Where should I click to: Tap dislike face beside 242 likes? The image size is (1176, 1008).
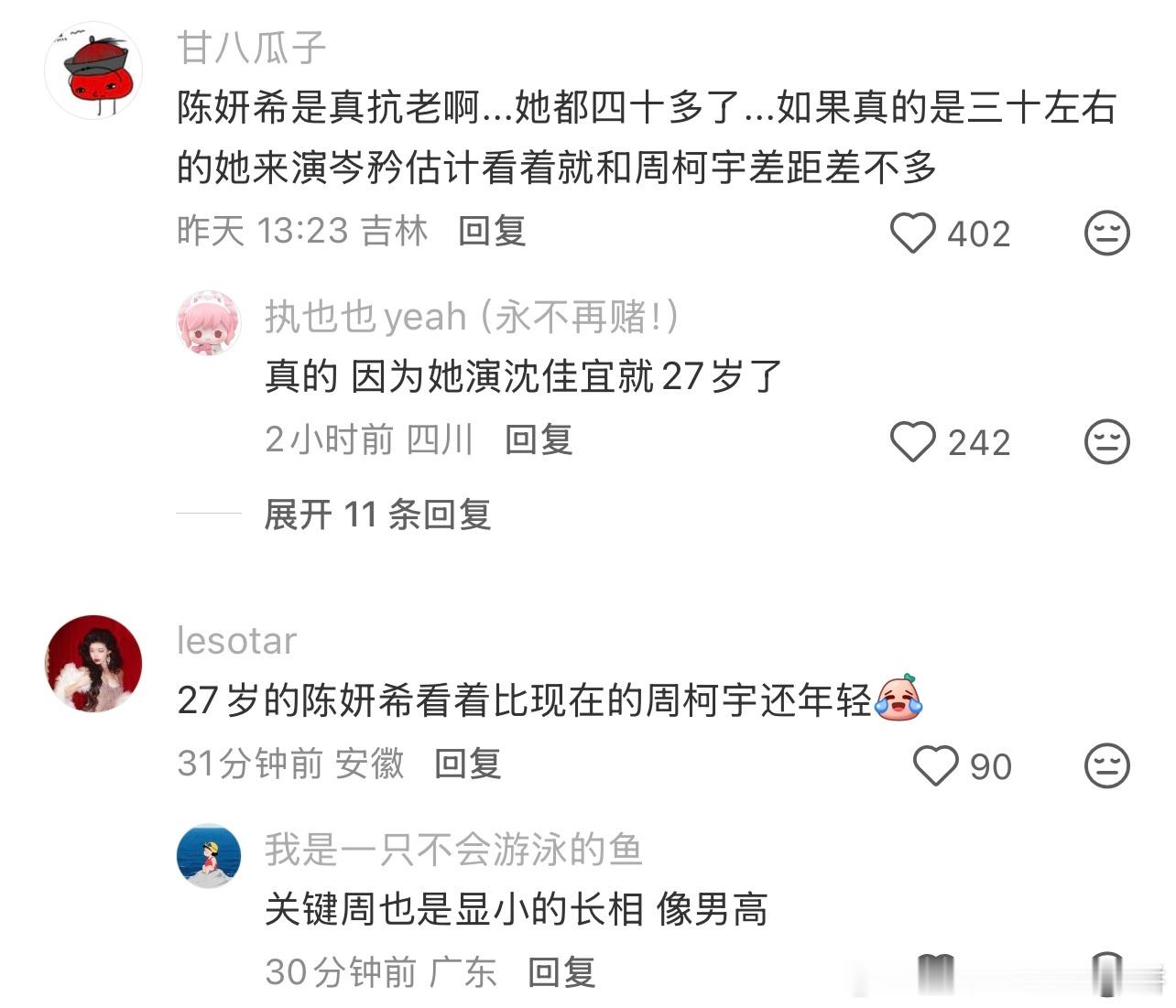(x=1106, y=442)
